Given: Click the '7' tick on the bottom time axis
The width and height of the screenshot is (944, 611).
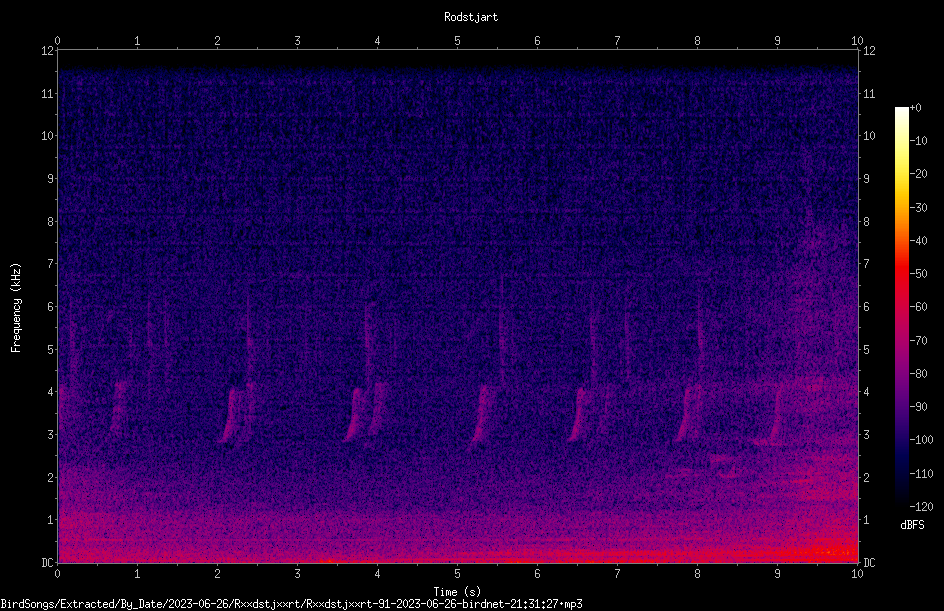Looking at the screenshot, I should click(617, 574).
